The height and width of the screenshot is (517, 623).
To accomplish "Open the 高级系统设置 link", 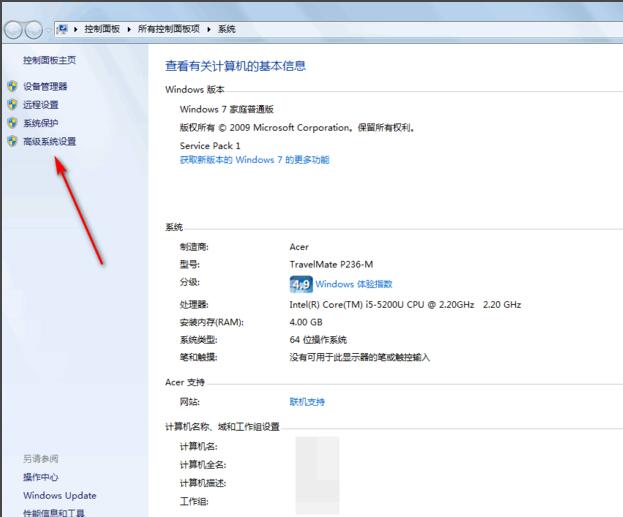I will pyautogui.click(x=49, y=141).
